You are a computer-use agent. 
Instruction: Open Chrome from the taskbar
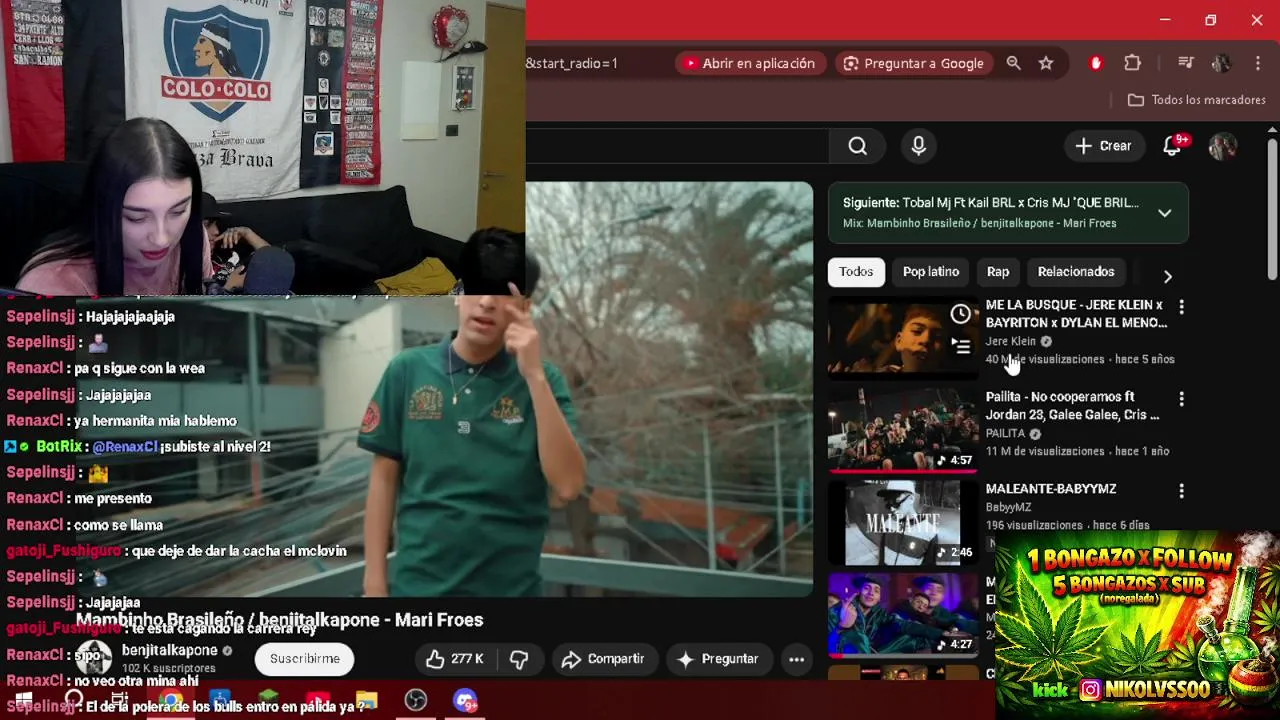coord(171,701)
